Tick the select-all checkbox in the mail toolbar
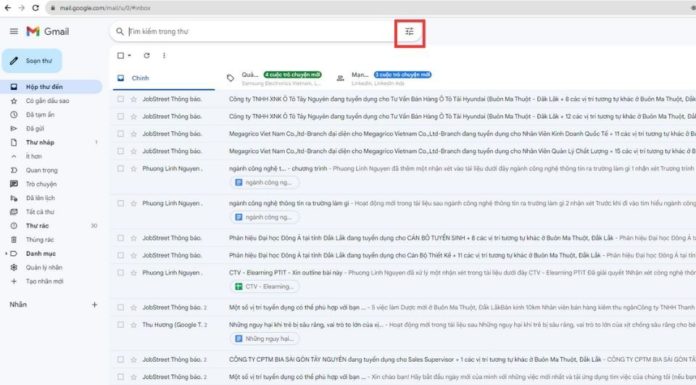Screen dimensions: 696x385 [120, 56]
